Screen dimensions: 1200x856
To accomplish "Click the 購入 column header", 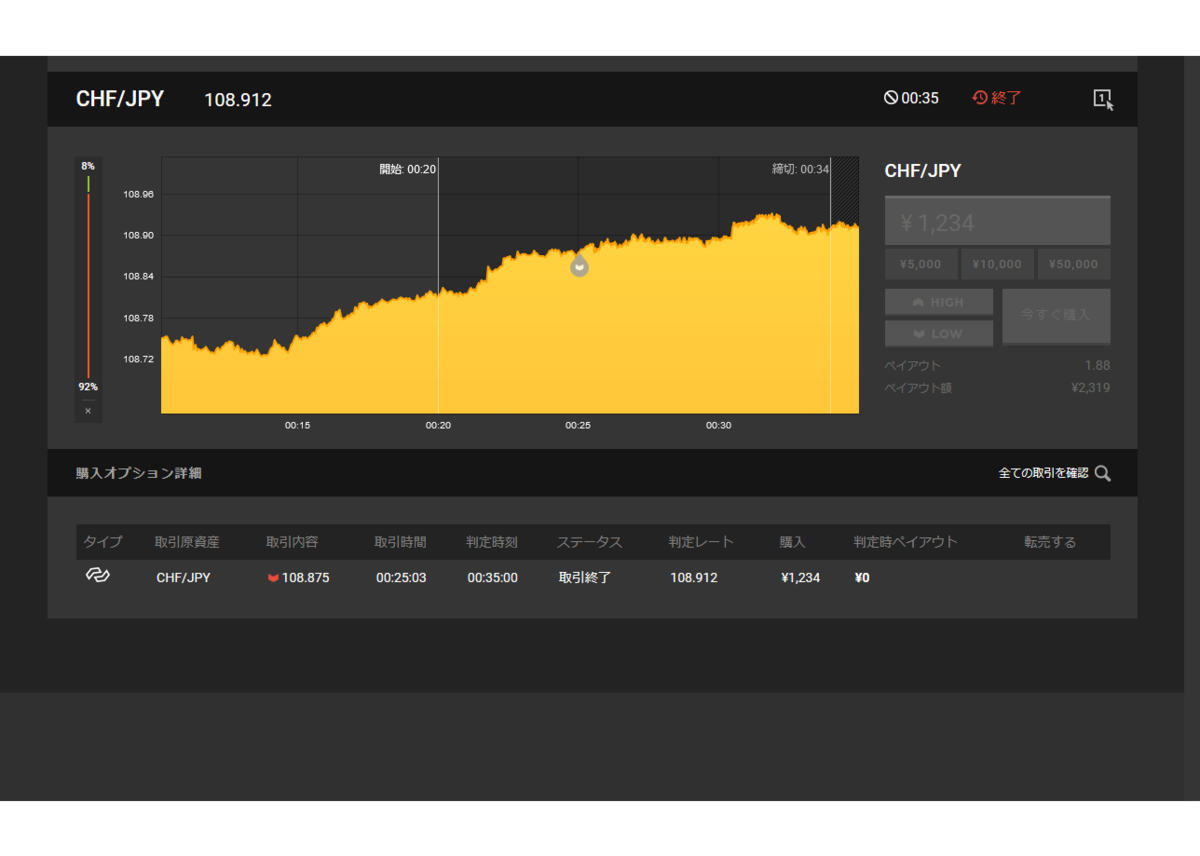I will coord(793,542).
